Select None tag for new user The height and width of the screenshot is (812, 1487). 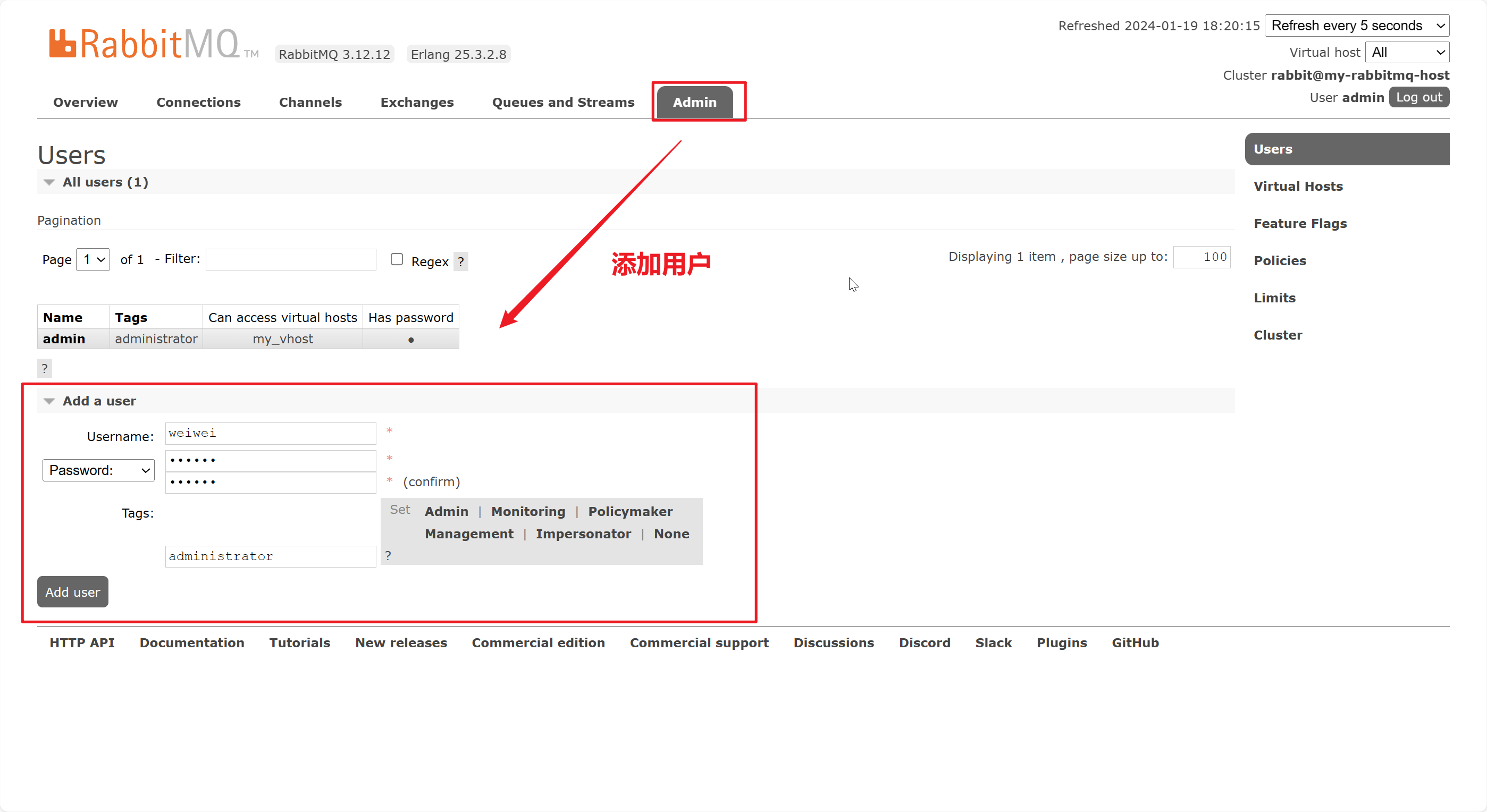672,533
